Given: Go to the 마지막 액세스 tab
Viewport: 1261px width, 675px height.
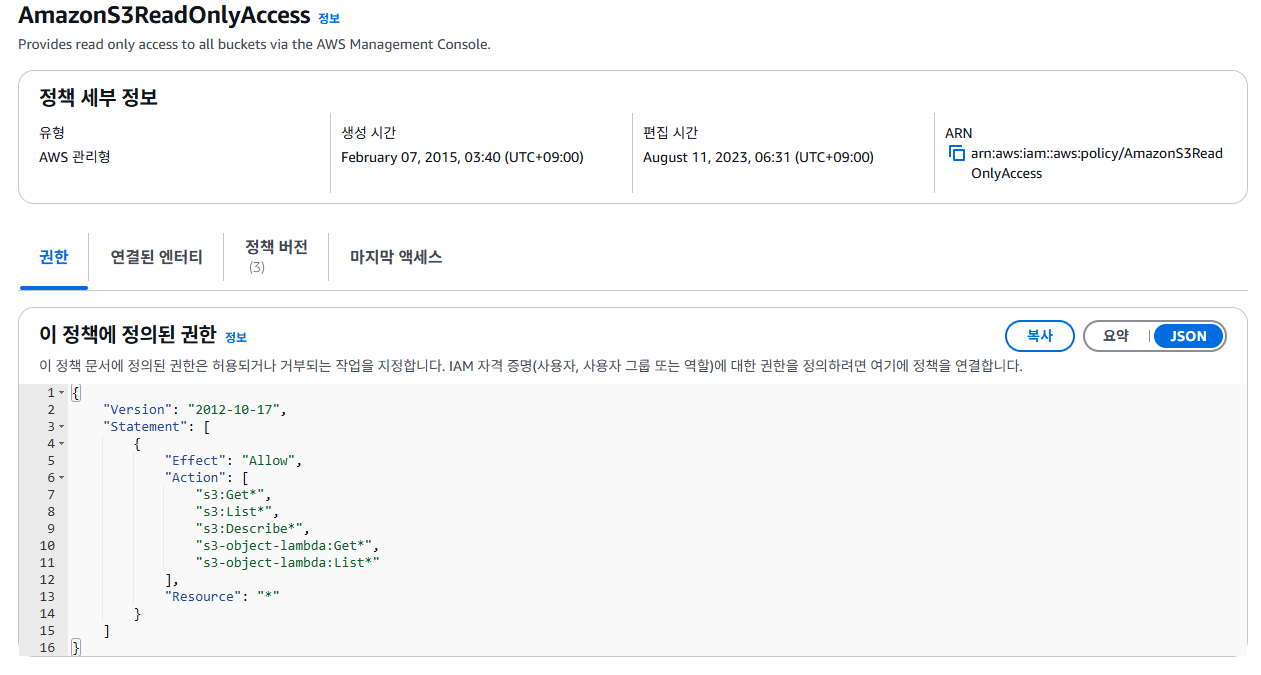Looking at the screenshot, I should 396,257.
